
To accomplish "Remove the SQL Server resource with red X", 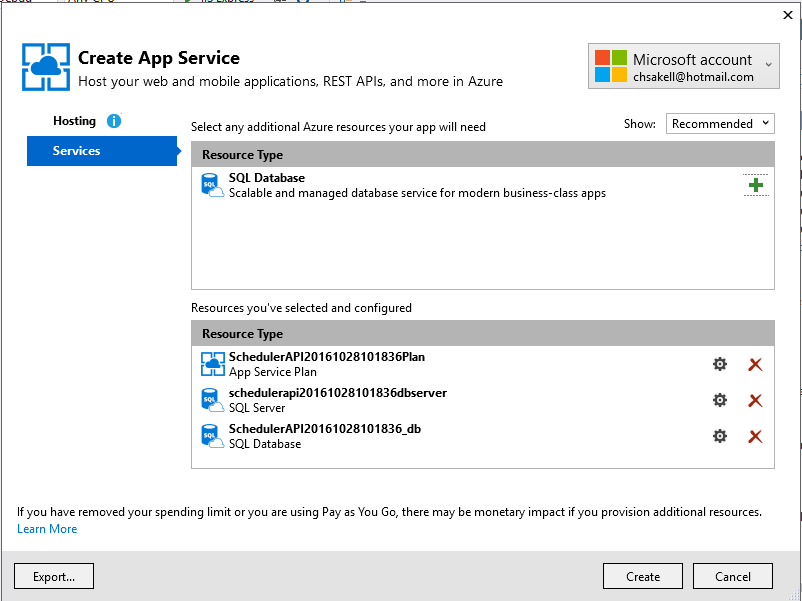I will point(755,400).
